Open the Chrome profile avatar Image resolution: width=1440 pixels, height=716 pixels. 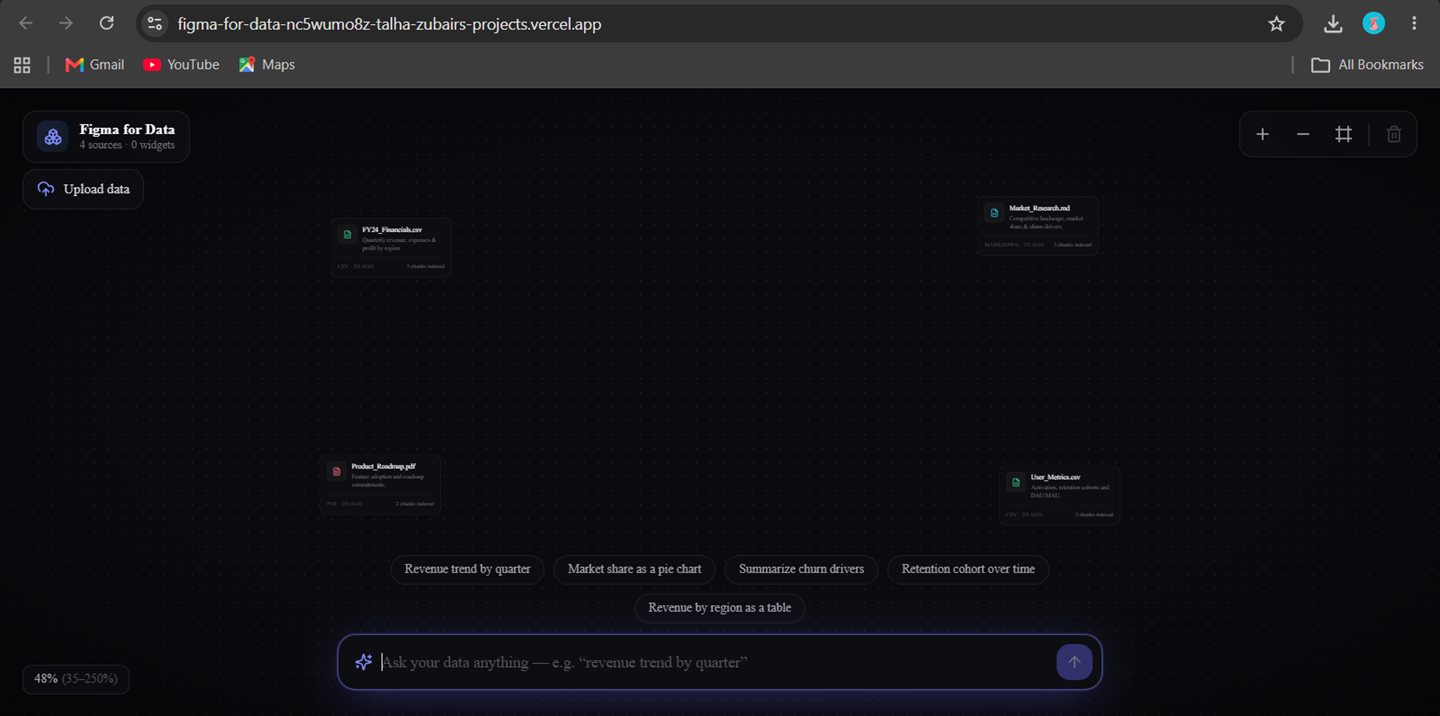pyautogui.click(x=1374, y=24)
